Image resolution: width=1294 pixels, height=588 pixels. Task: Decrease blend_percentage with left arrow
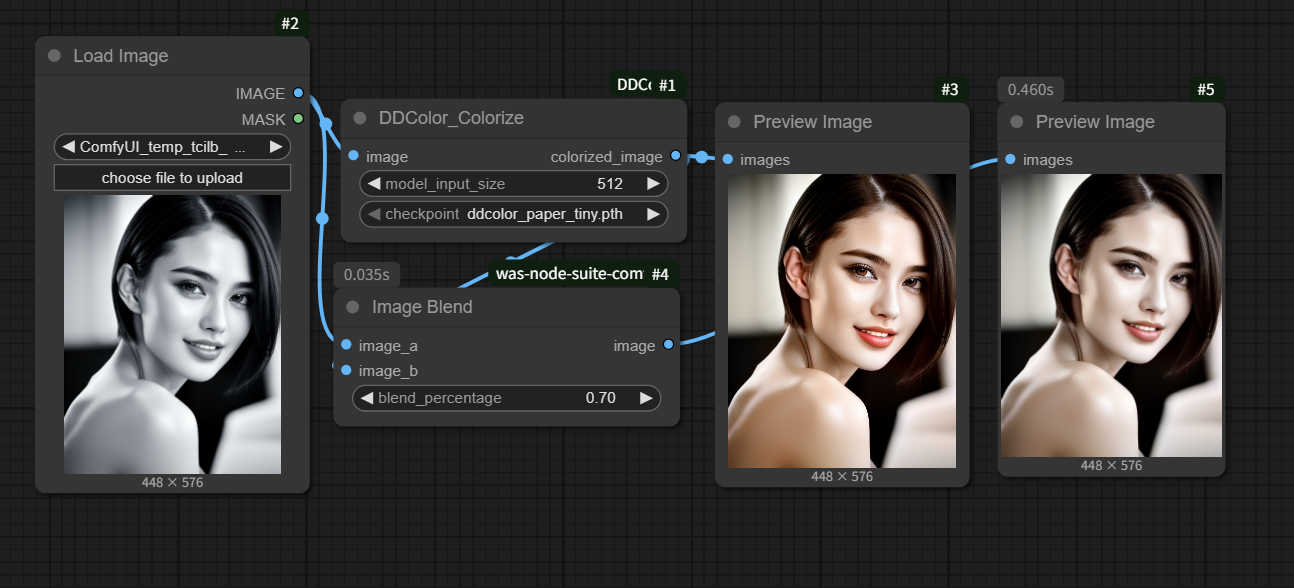(367, 398)
